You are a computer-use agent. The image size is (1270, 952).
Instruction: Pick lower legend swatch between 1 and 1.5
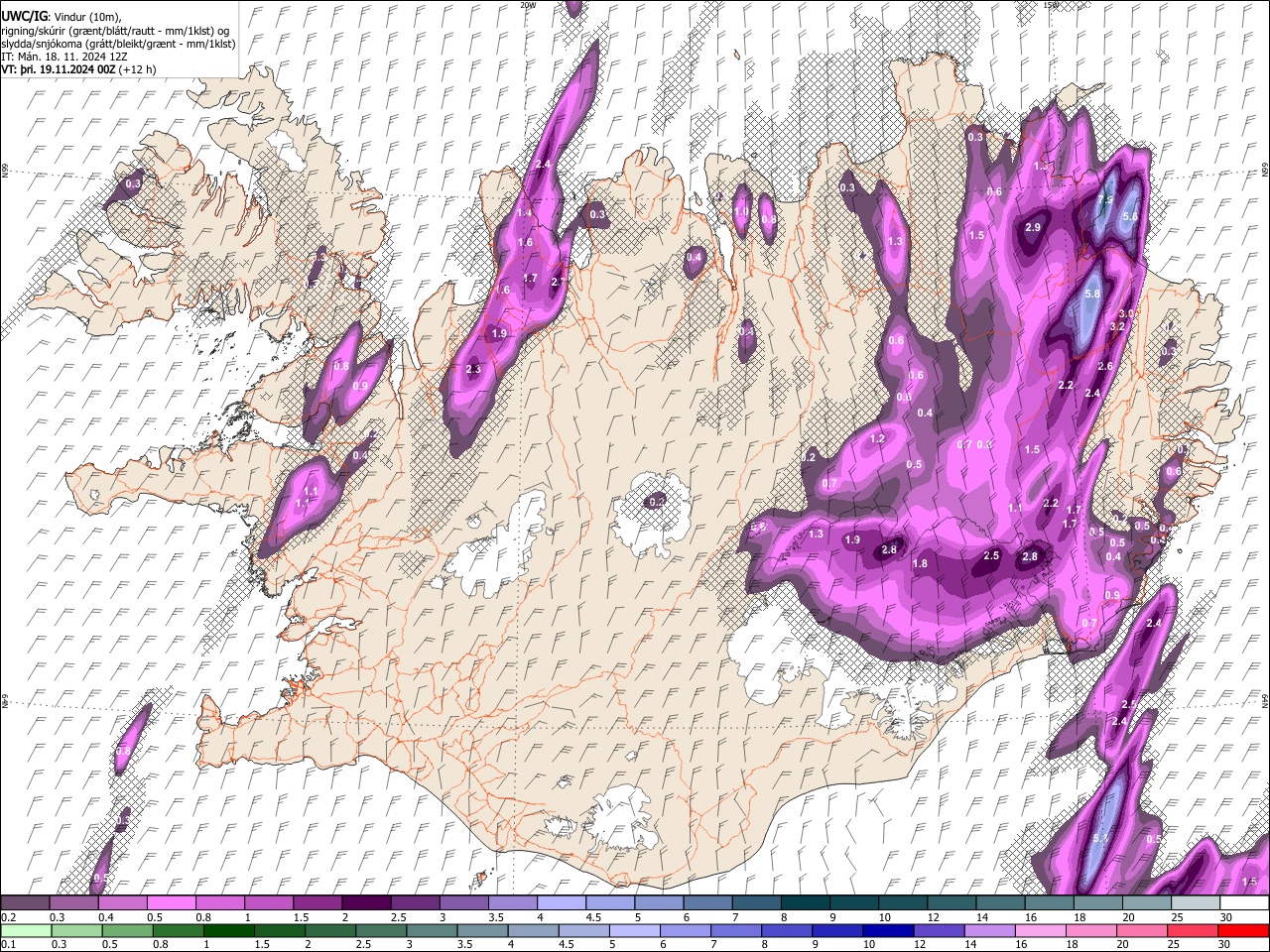coord(228,930)
